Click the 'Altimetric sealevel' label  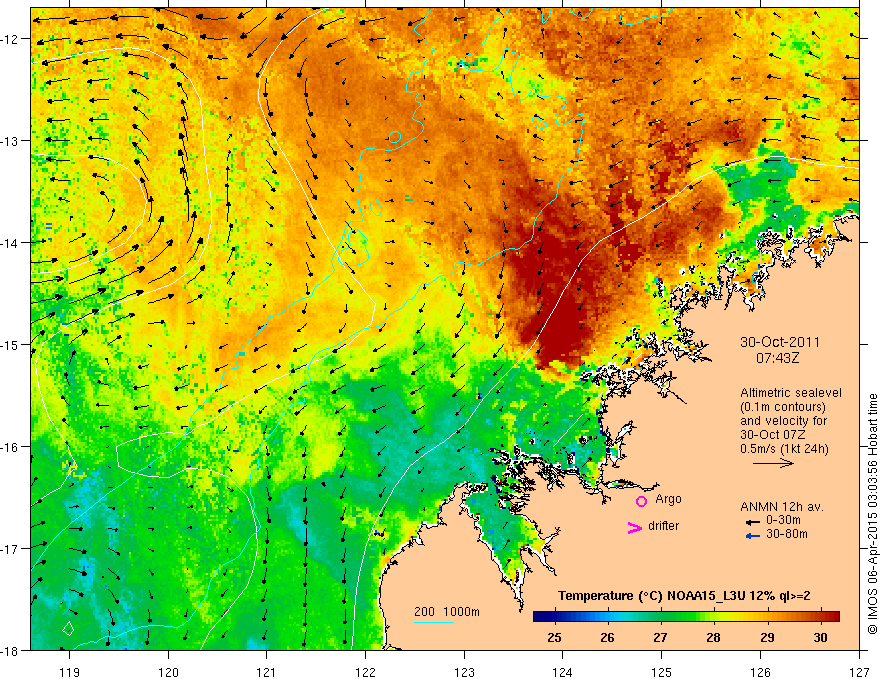click(x=791, y=393)
